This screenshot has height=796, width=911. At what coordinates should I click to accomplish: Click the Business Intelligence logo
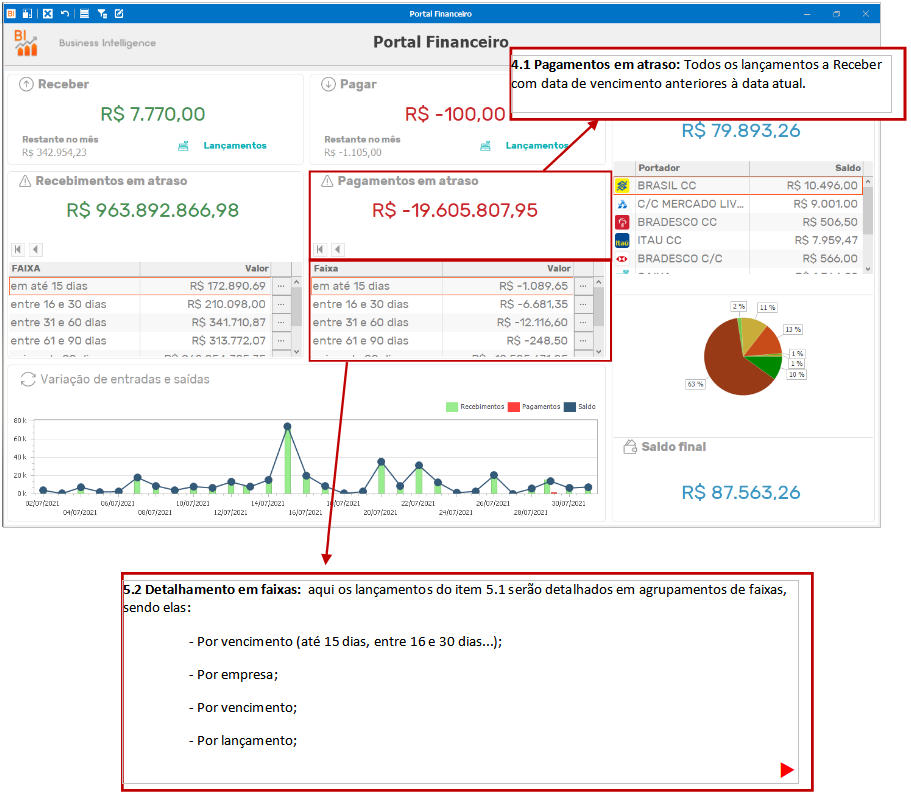tap(26, 43)
